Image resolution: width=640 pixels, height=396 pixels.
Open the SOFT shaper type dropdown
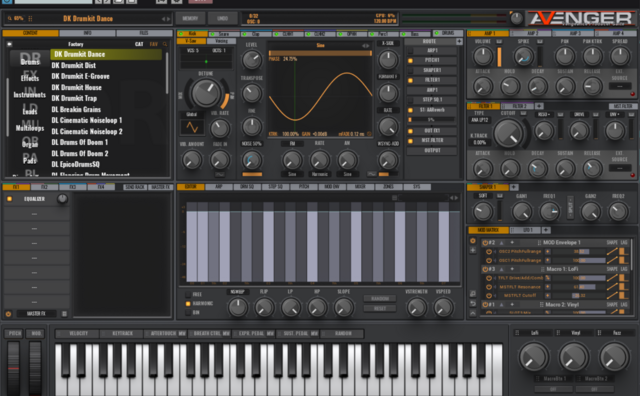pos(483,196)
